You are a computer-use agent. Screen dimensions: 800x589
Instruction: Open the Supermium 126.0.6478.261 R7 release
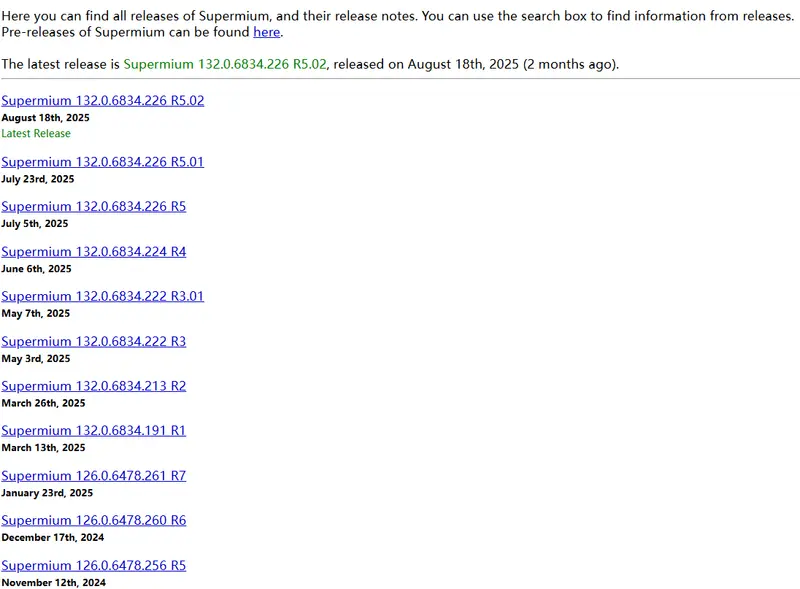[93, 476]
